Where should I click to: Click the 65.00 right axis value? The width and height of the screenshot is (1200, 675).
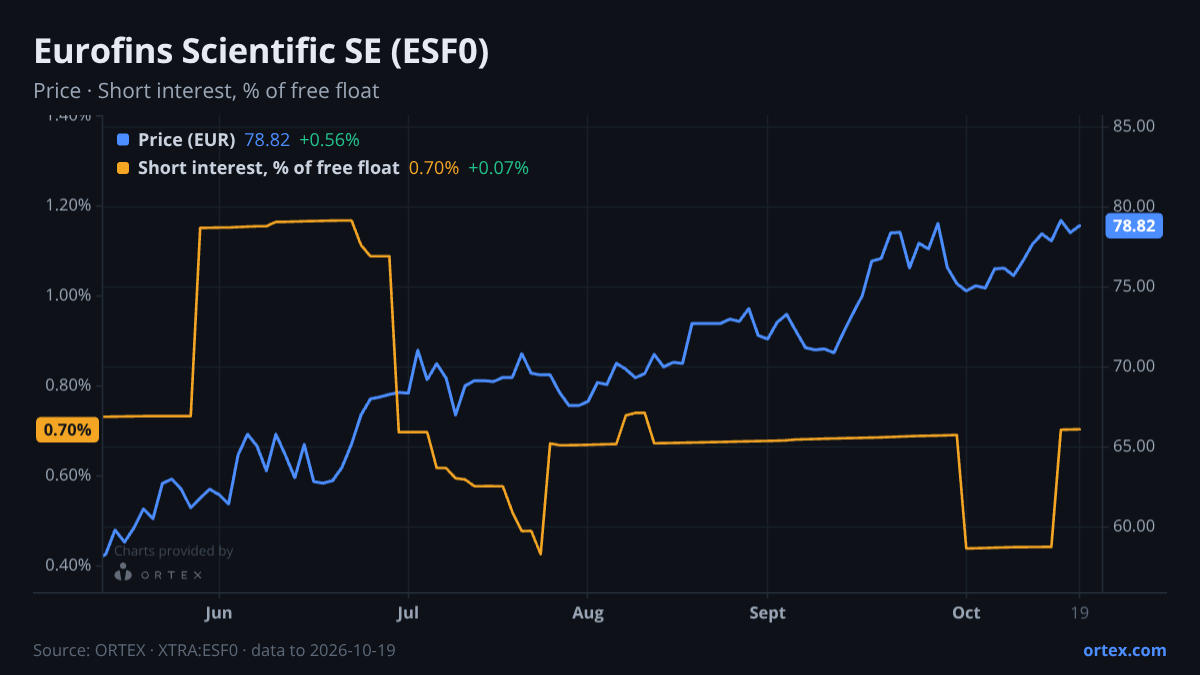1134,446
